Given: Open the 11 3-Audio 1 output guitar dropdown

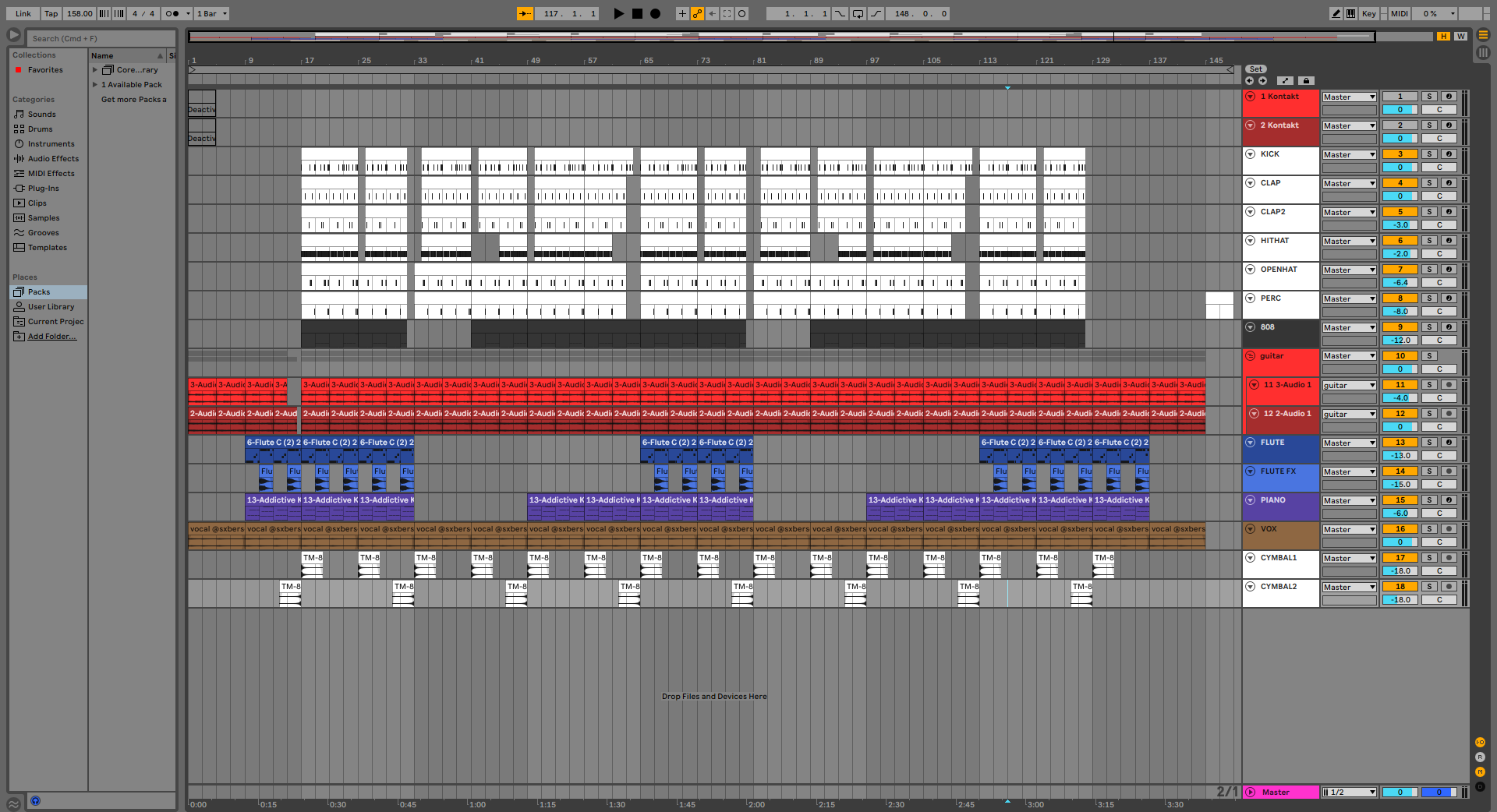Looking at the screenshot, I should (x=1350, y=386).
